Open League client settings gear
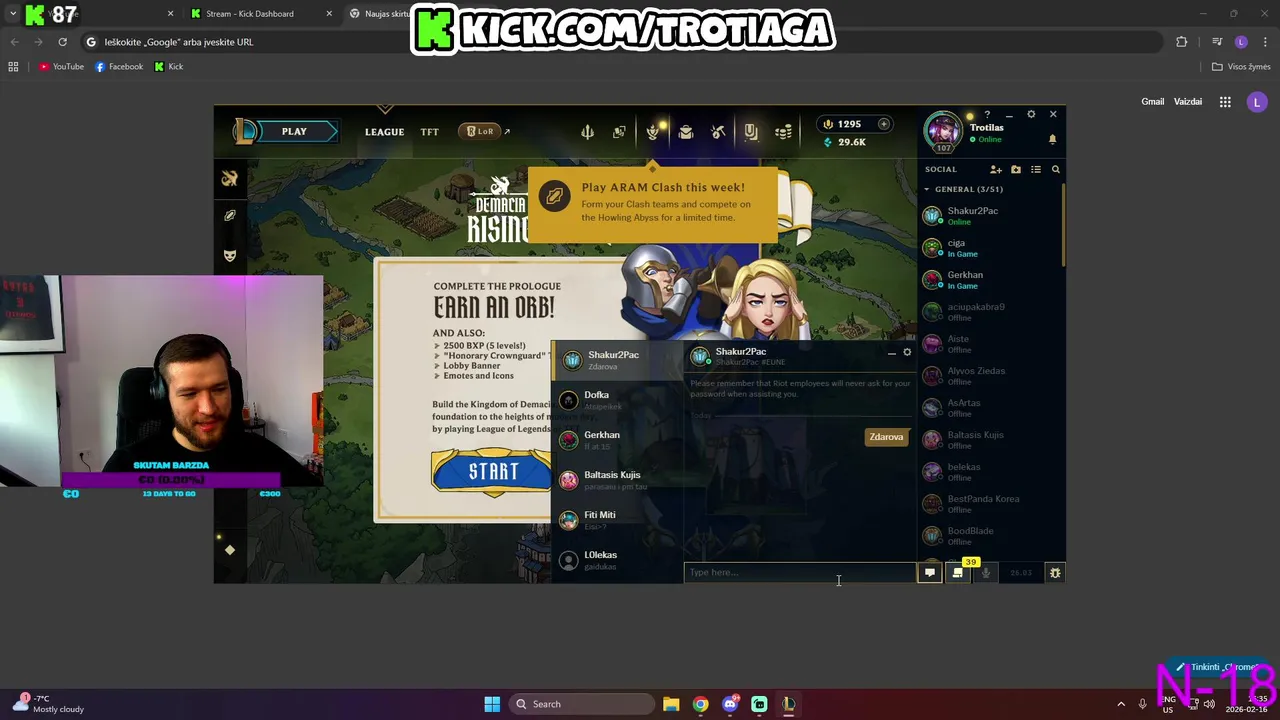1280x720 pixels. pos(1031,115)
